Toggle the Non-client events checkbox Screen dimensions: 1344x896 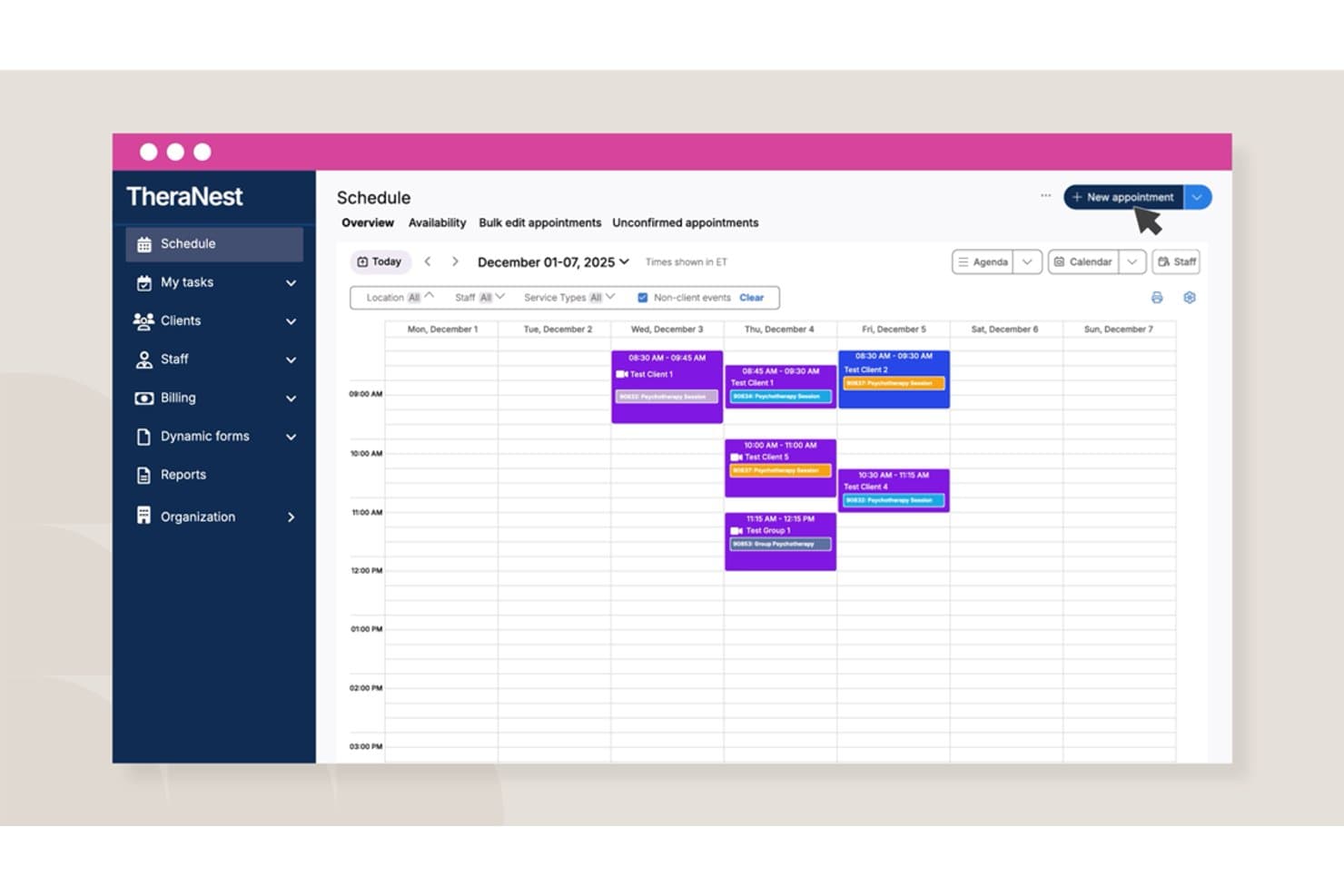pos(642,298)
